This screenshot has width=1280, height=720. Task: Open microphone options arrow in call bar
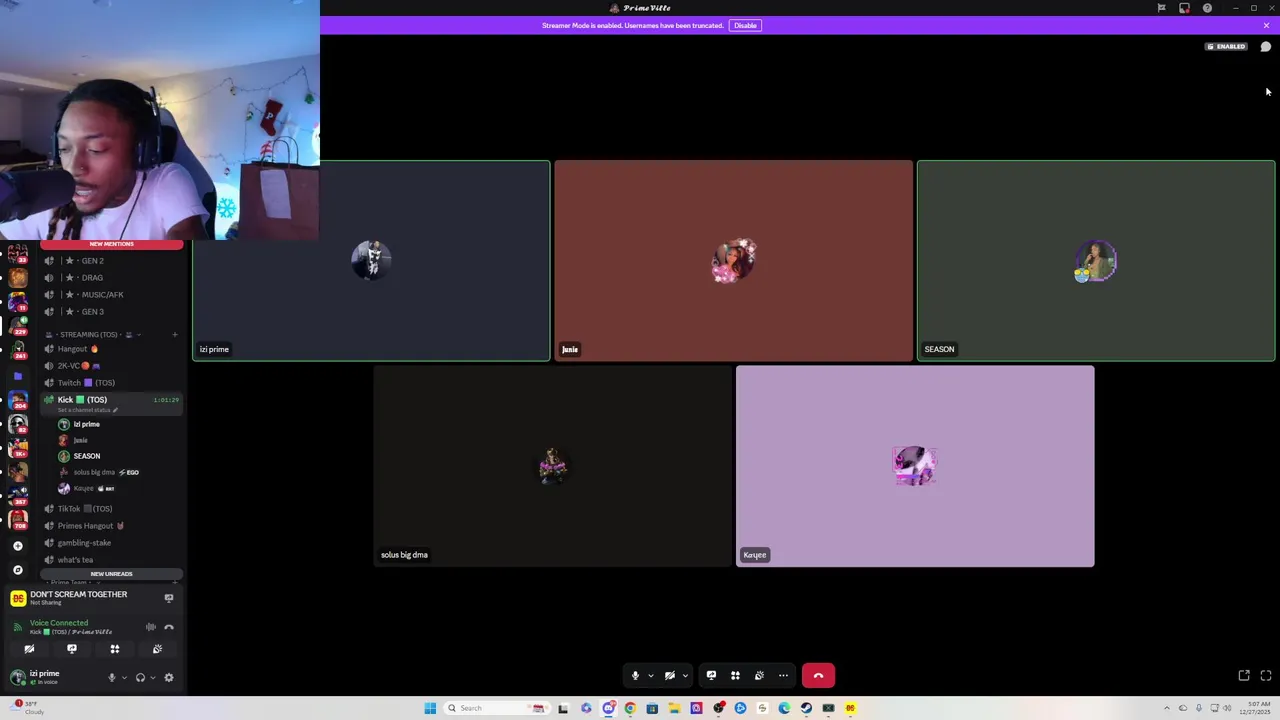650,676
